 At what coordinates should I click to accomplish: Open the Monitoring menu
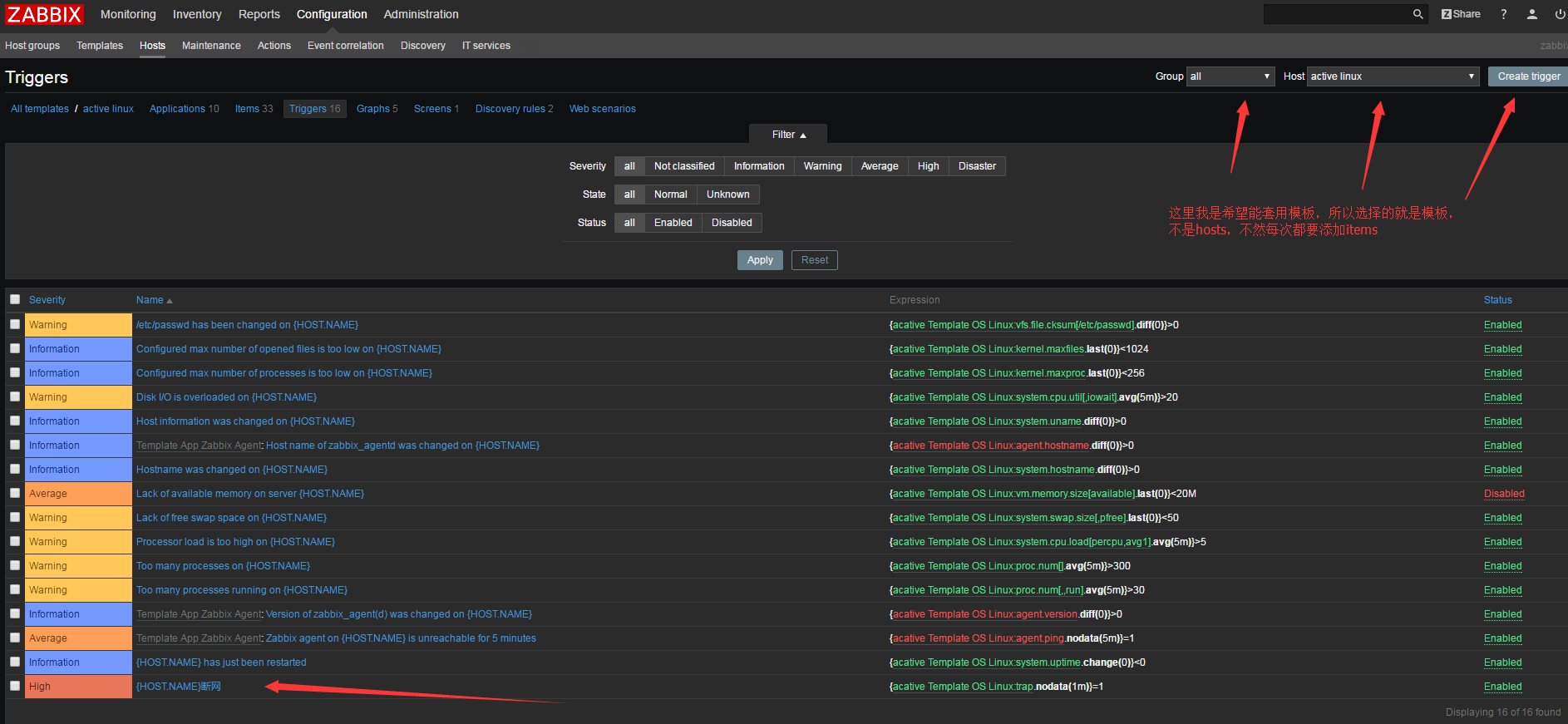(x=128, y=14)
